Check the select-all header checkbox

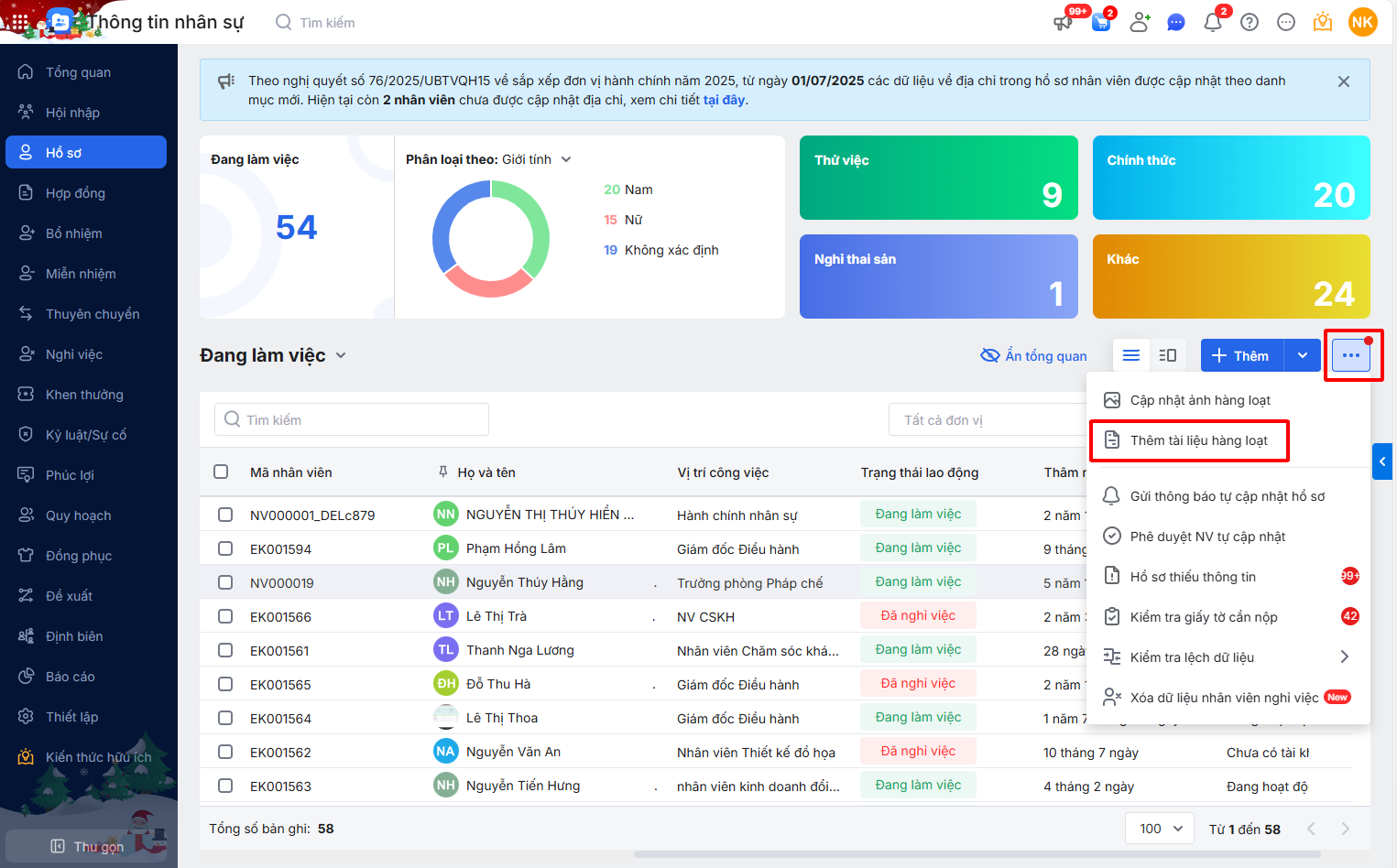point(221,472)
